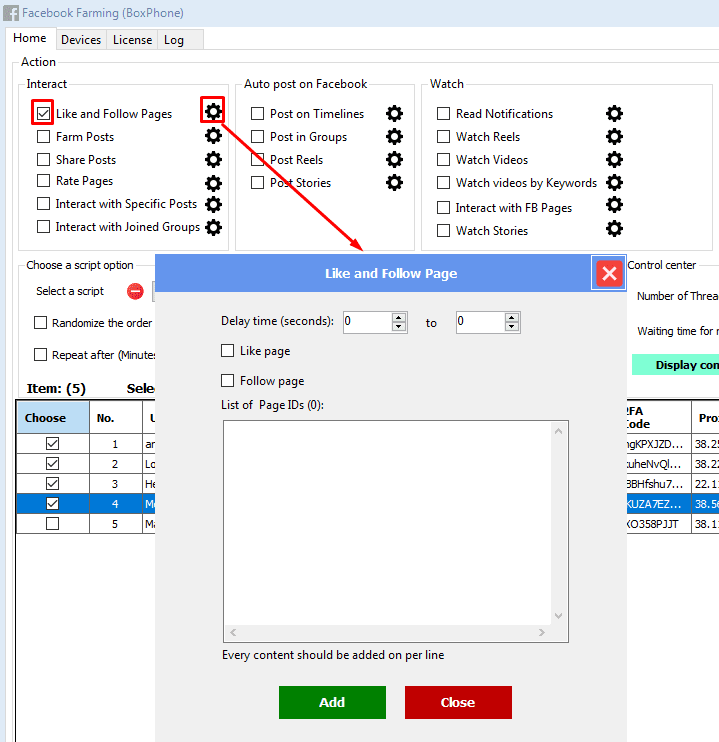Uncheck the Choose box for row 1
The image size is (719, 742).
(x=53, y=443)
